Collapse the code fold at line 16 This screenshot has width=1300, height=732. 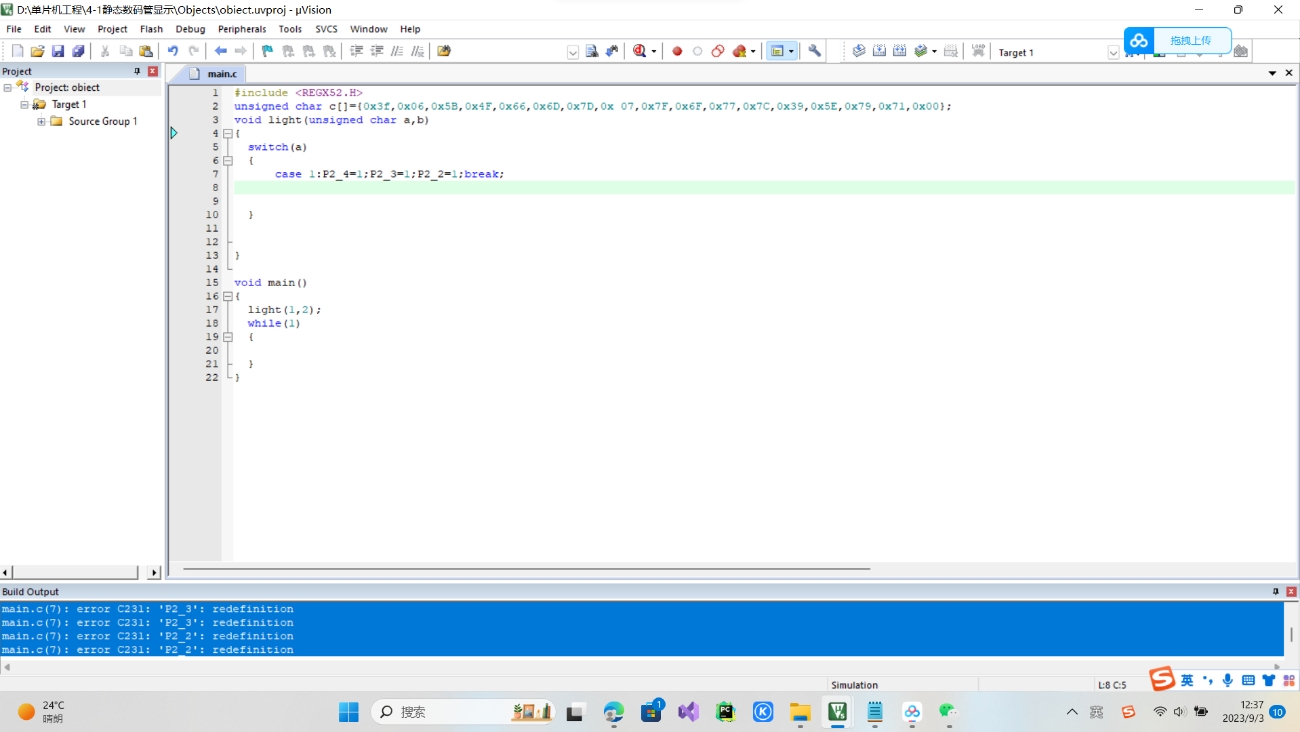(x=228, y=296)
